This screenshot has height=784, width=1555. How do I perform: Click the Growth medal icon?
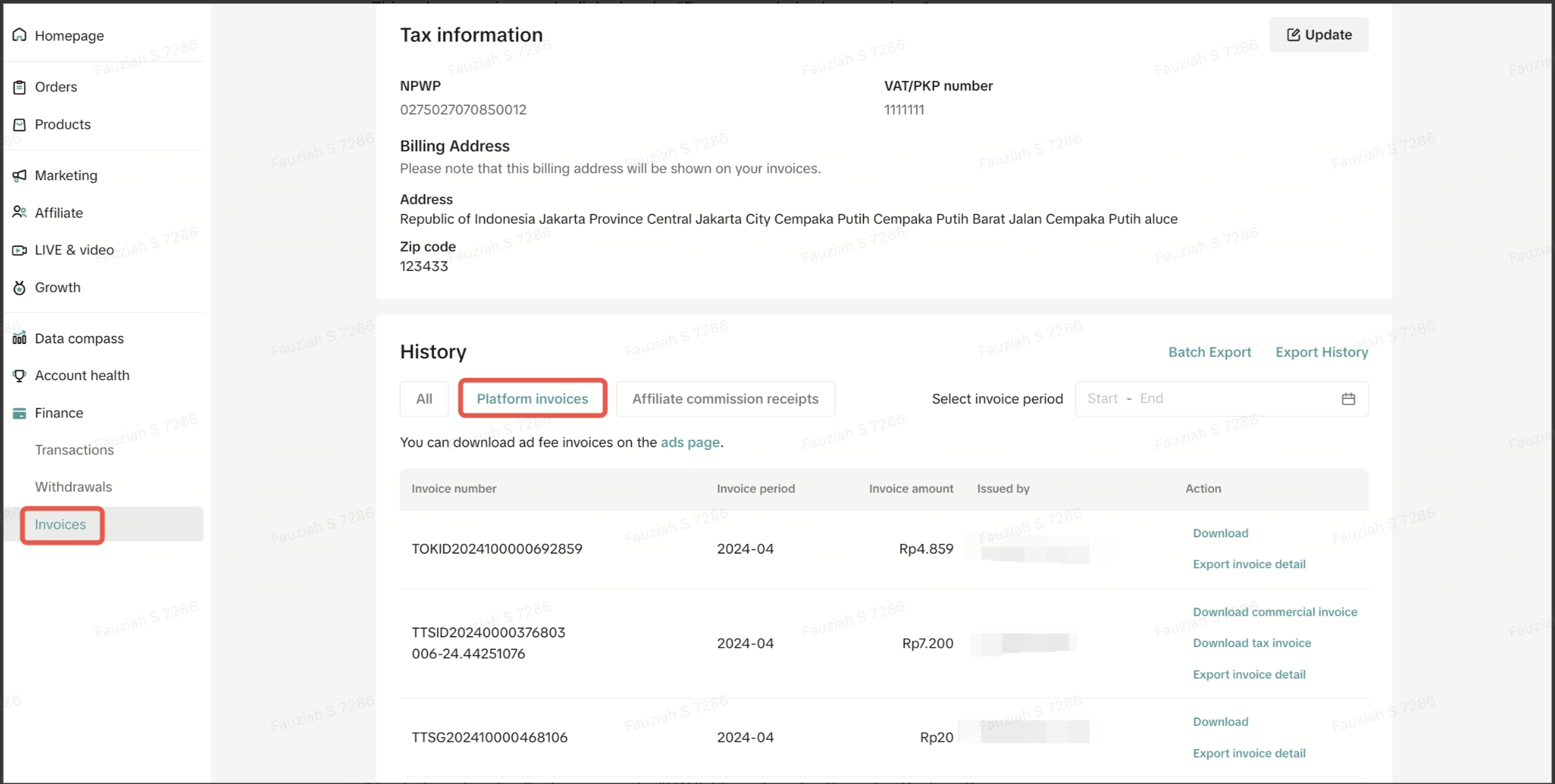click(20, 287)
